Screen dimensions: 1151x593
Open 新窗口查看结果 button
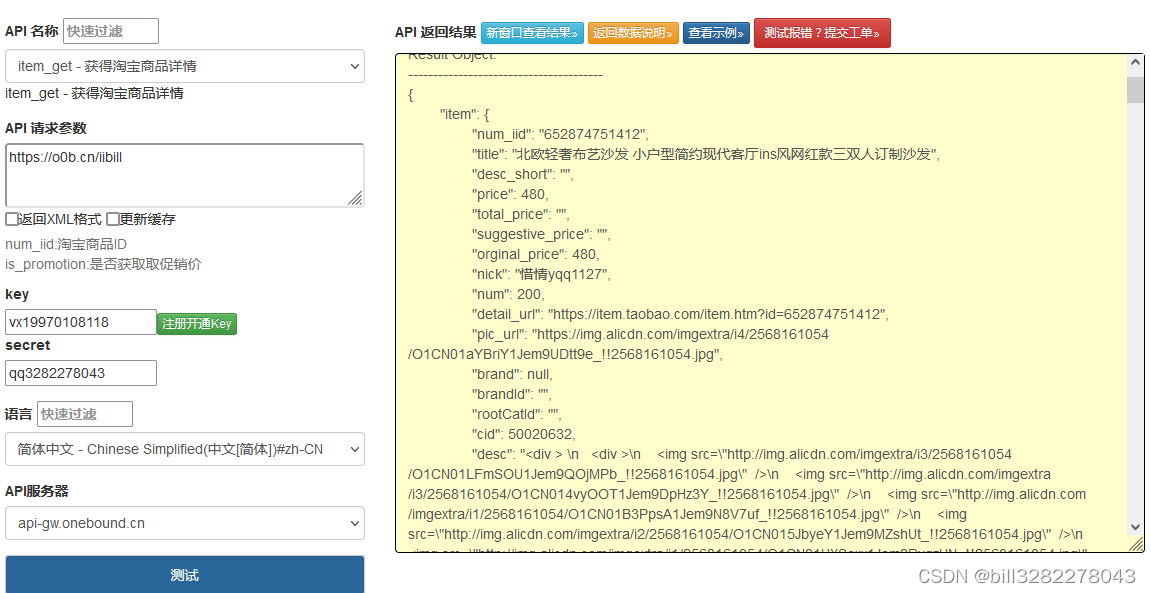pyautogui.click(x=532, y=33)
